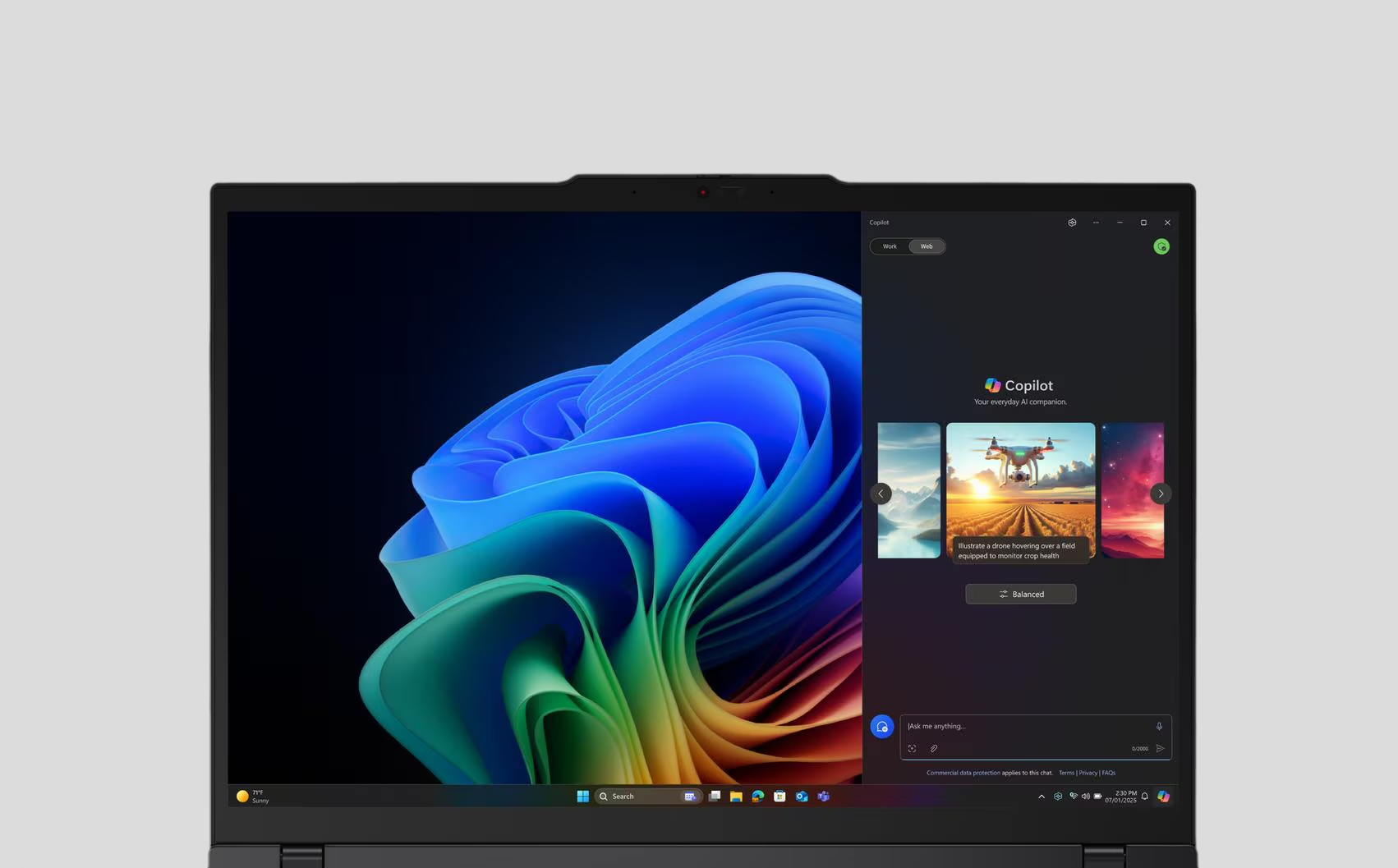Click the microphone icon in chat box
Image resolution: width=1398 pixels, height=868 pixels.
pyautogui.click(x=1159, y=726)
